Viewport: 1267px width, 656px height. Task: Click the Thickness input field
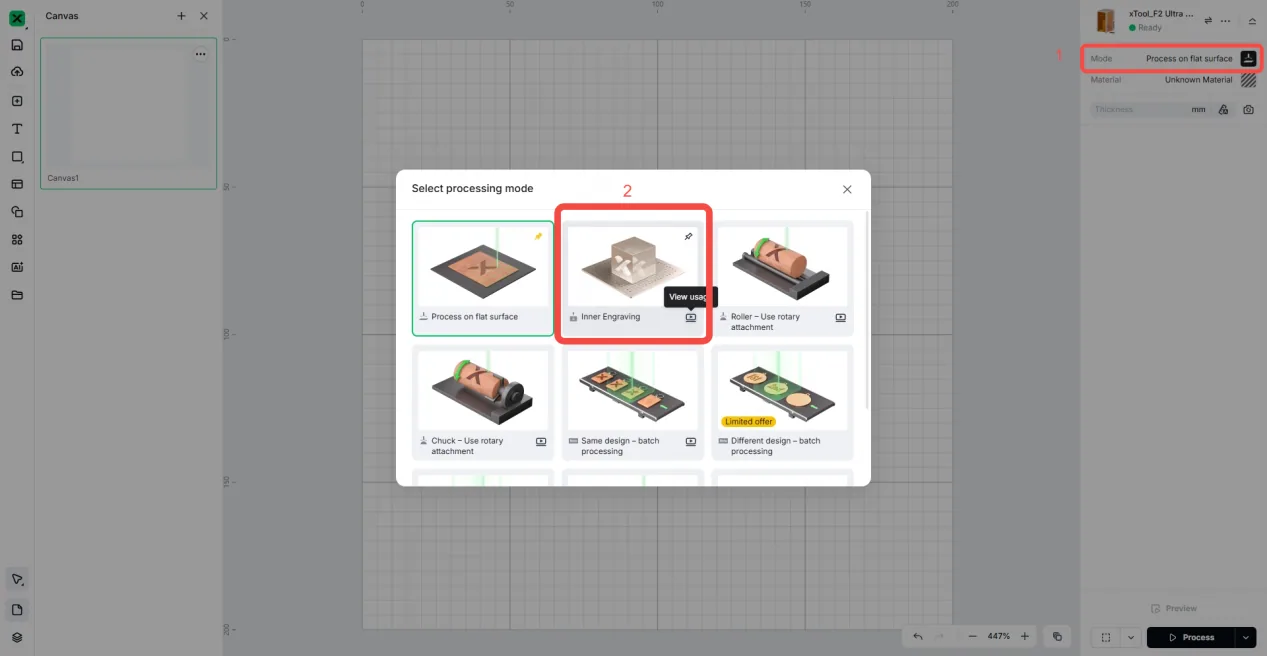1150,109
